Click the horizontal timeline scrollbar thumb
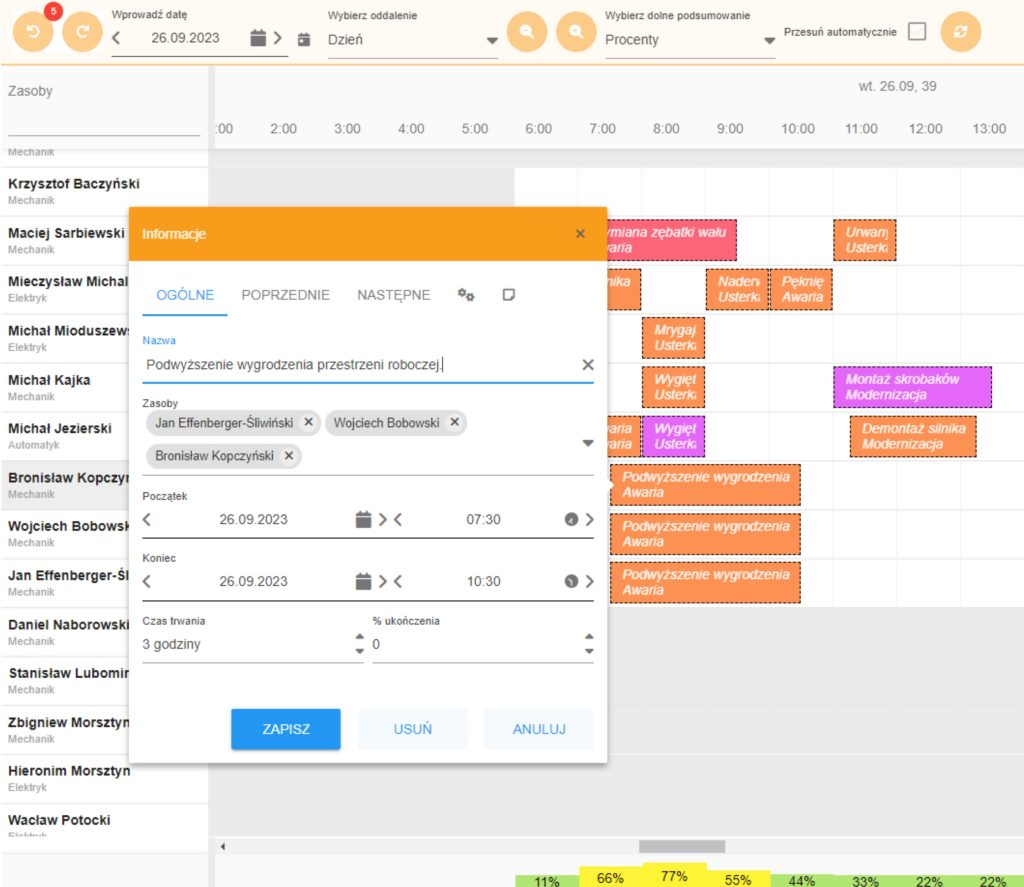 point(681,846)
